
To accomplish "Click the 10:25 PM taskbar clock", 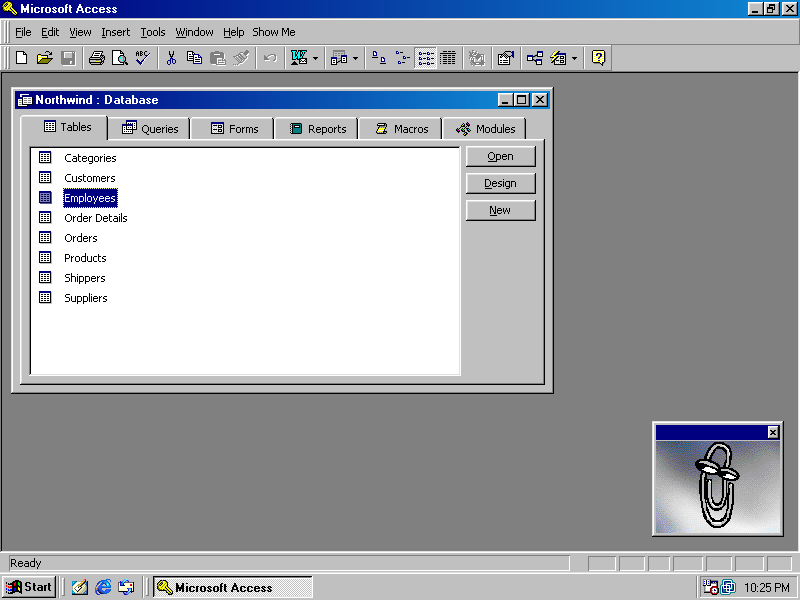I will (767, 588).
